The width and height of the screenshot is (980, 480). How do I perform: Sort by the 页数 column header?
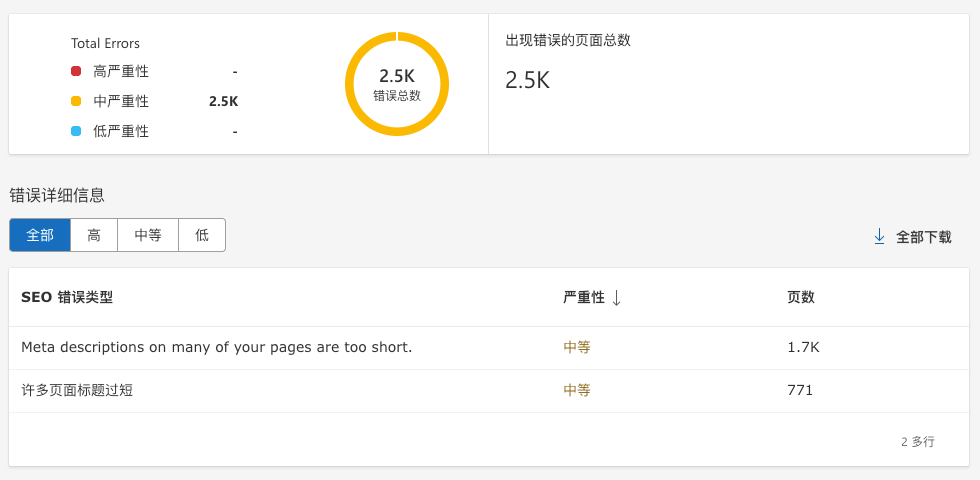[800, 297]
